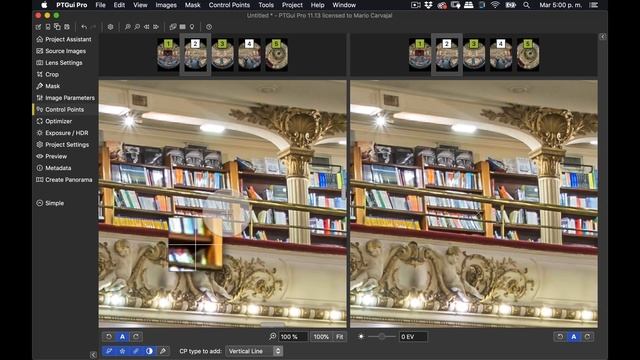Screen dimensions: 640x360
Task: Select thumbnail 4 in left pane
Action: [249, 55]
